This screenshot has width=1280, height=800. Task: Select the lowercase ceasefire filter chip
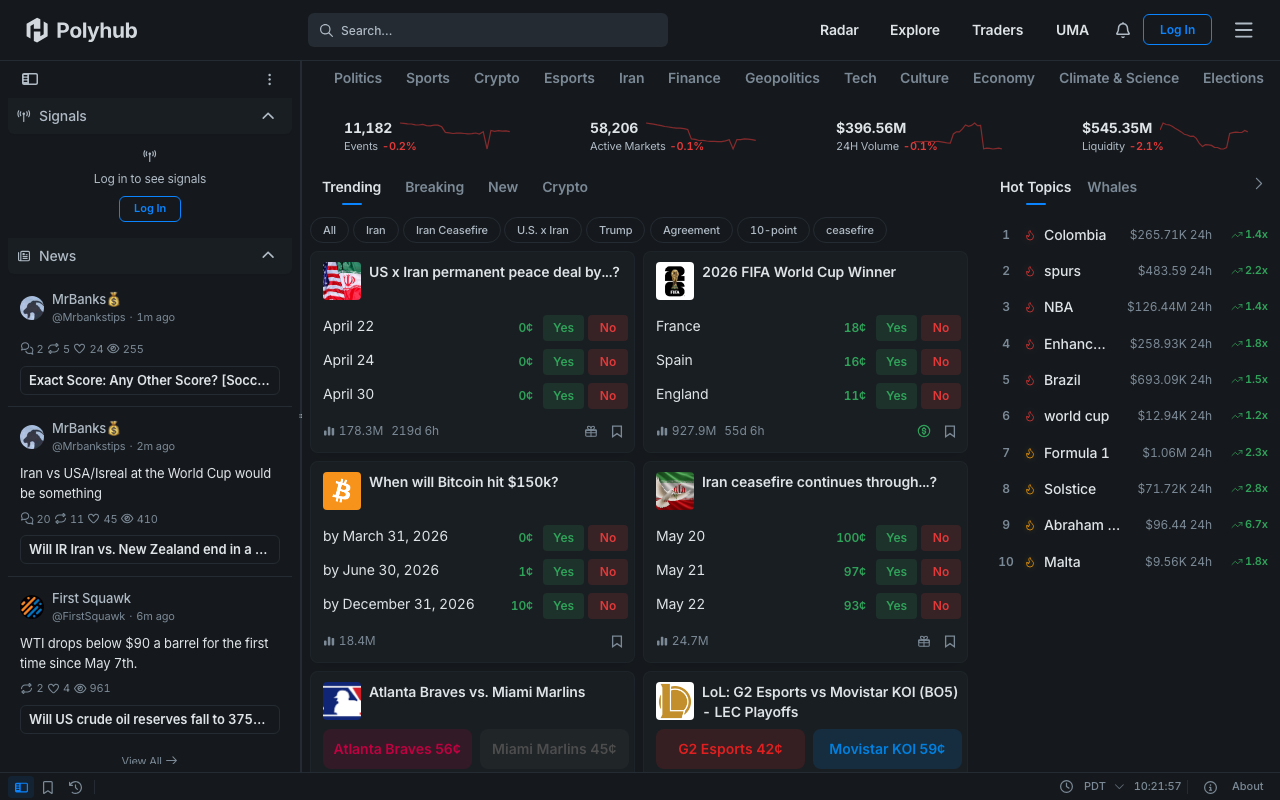point(850,230)
